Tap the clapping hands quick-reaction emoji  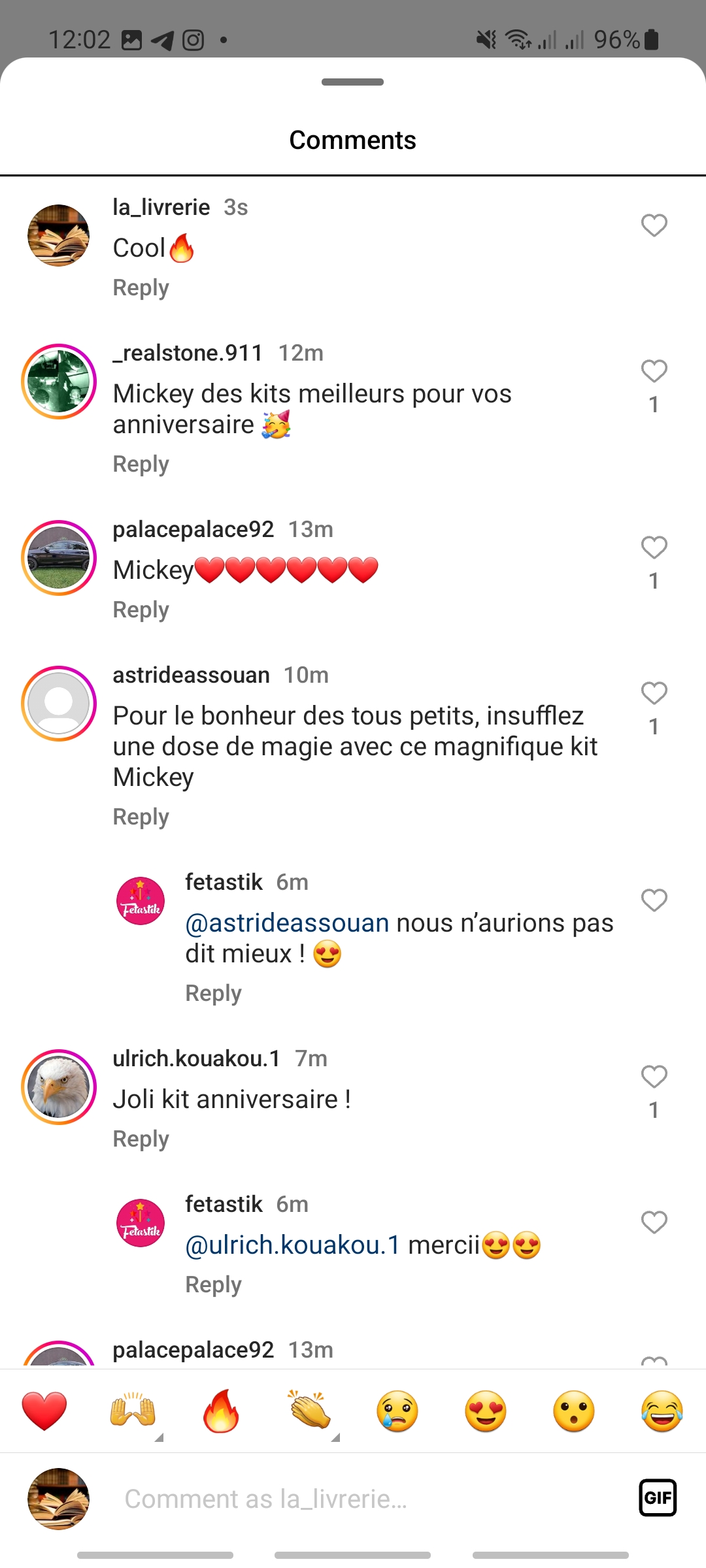(309, 1411)
